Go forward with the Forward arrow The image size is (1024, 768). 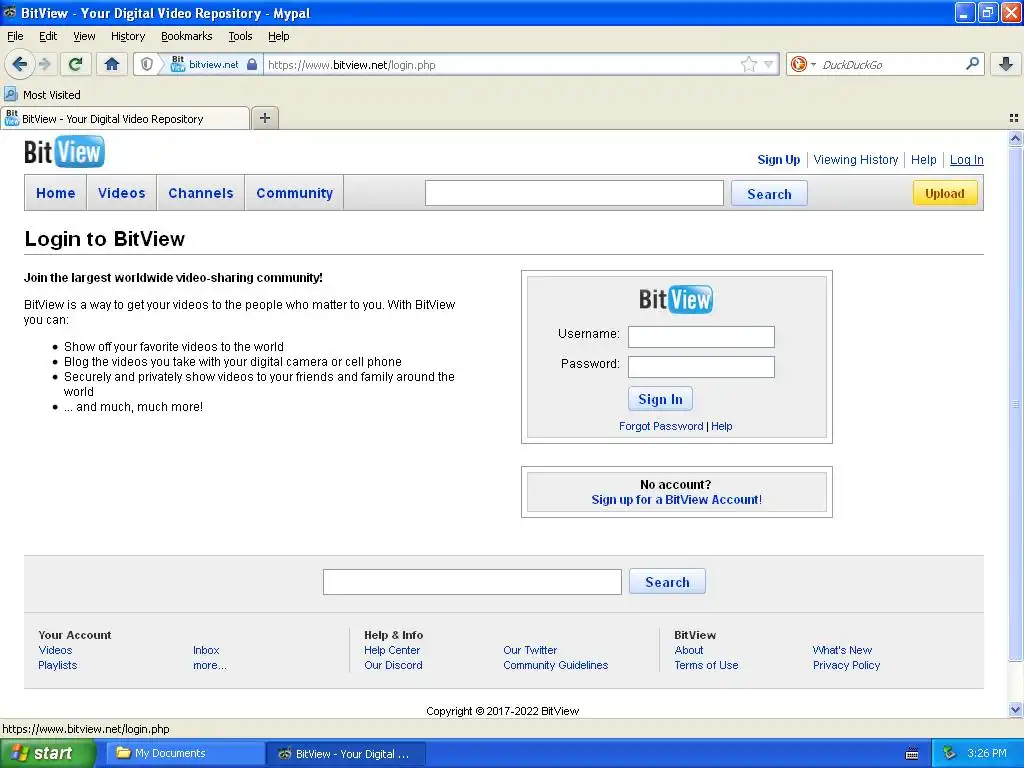[x=45, y=64]
